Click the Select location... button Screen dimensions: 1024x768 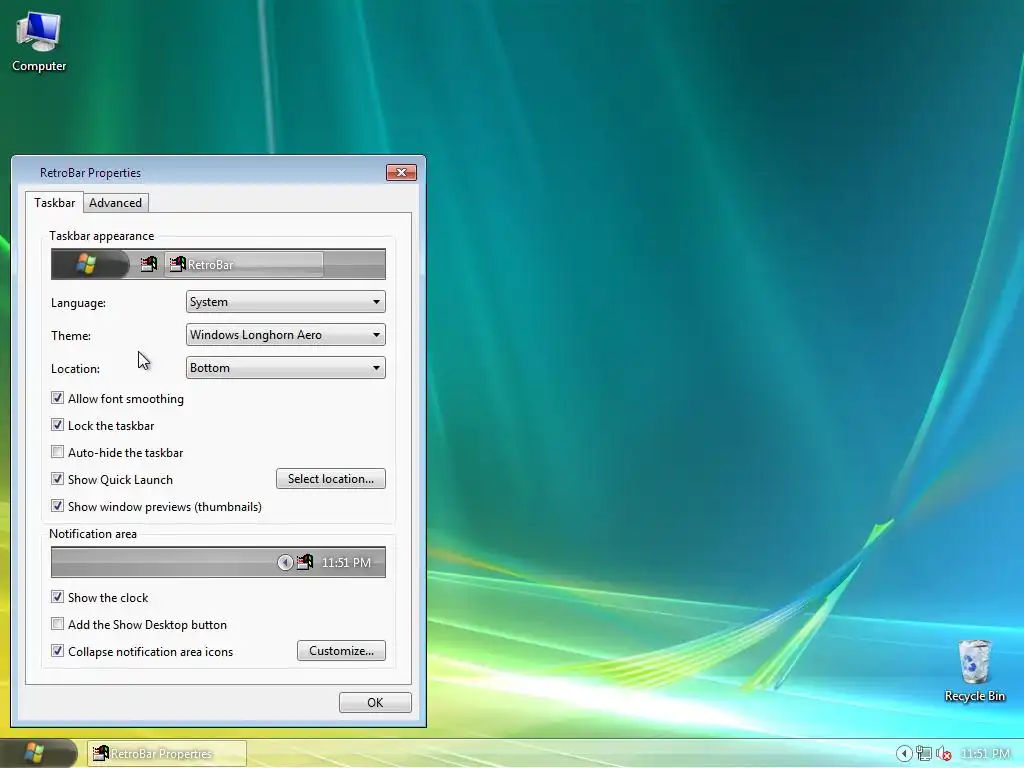330,479
